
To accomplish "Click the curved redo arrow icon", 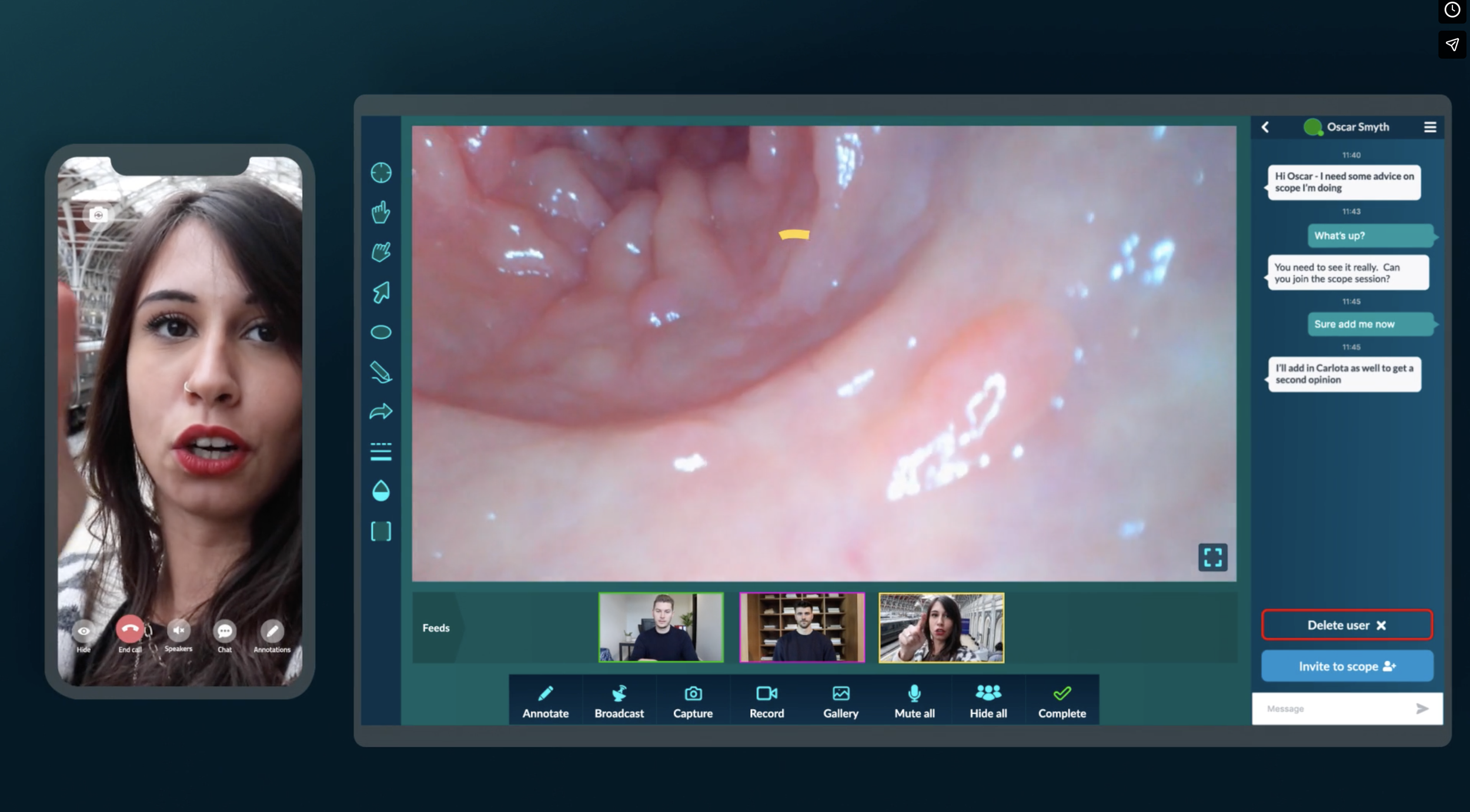I will point(381,412).
